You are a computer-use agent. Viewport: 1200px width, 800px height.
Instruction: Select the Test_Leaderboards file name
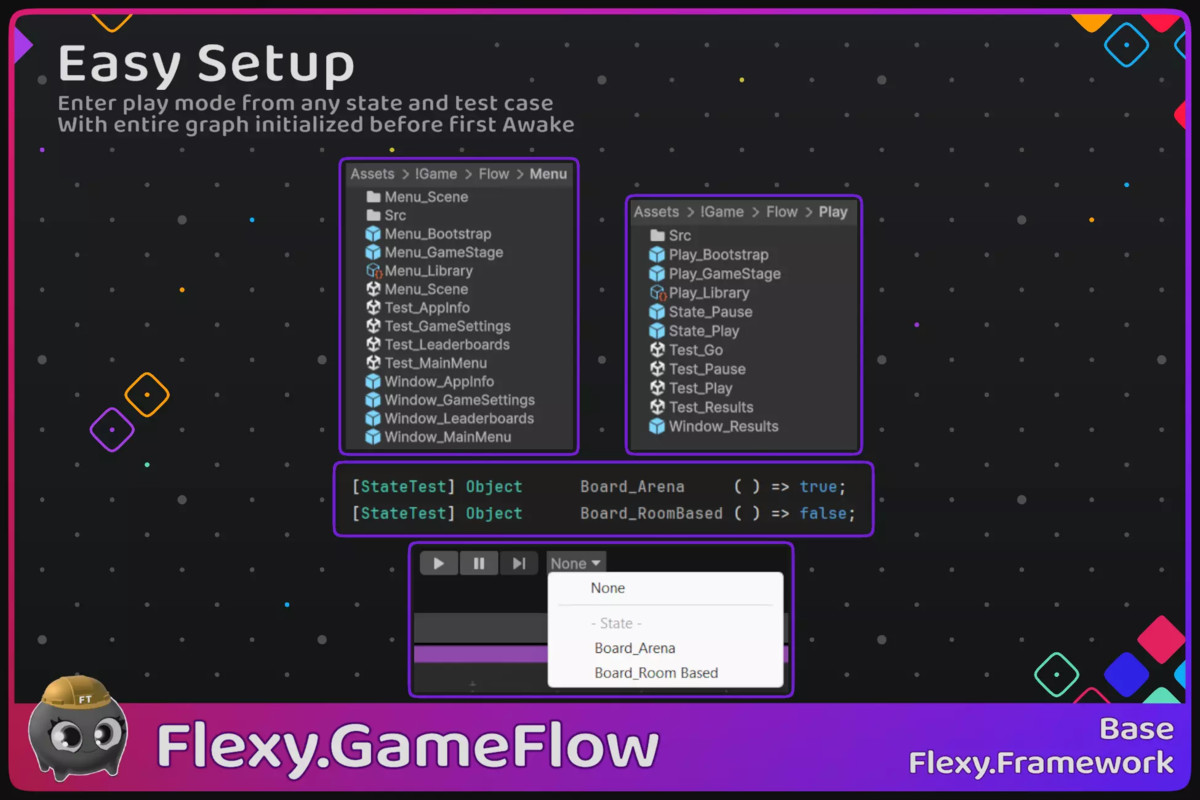point(447,344)
